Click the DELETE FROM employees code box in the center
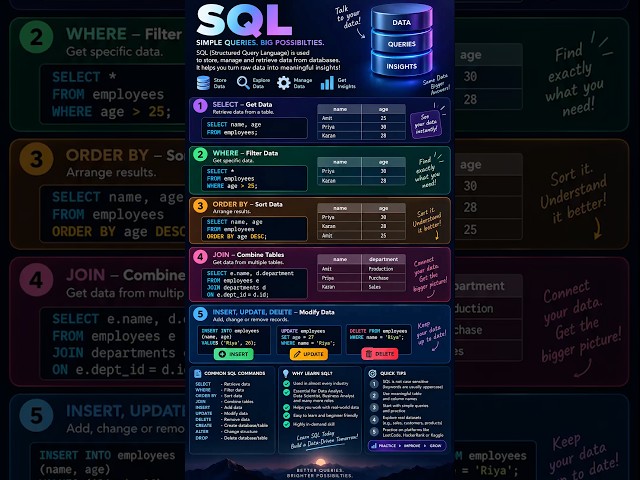640x480 pixels. (x=379, y=339)
